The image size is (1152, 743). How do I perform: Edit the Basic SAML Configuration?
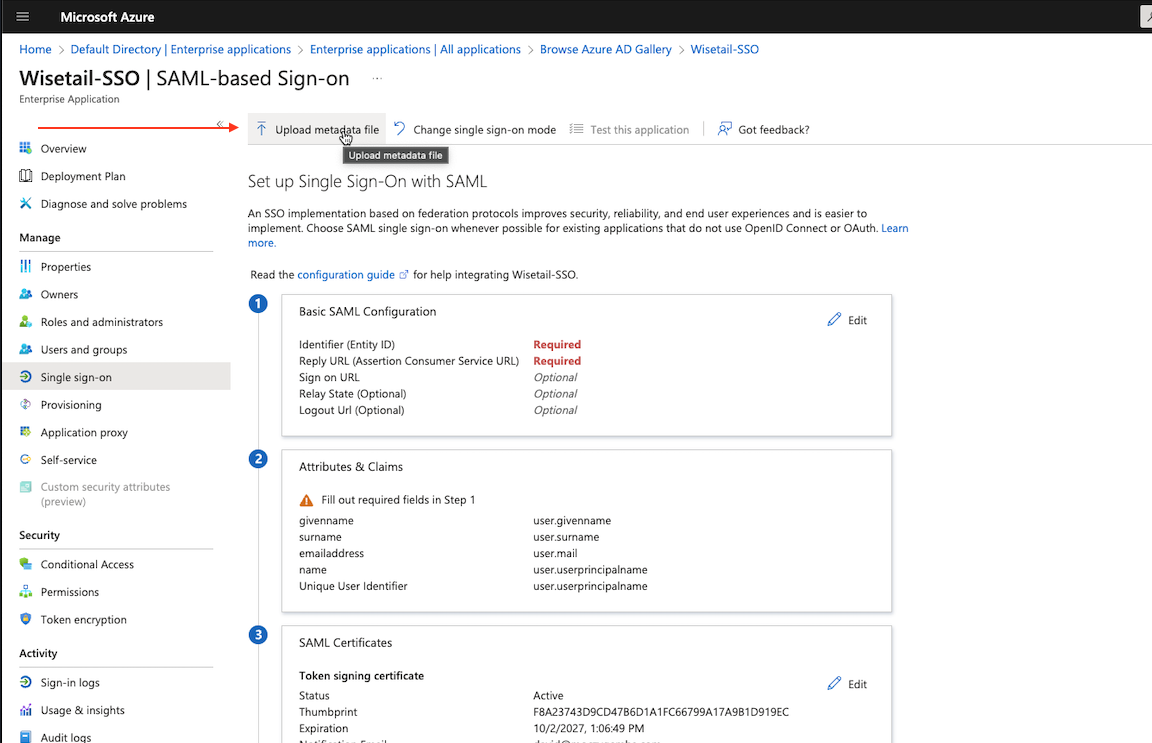pos(847,319)
